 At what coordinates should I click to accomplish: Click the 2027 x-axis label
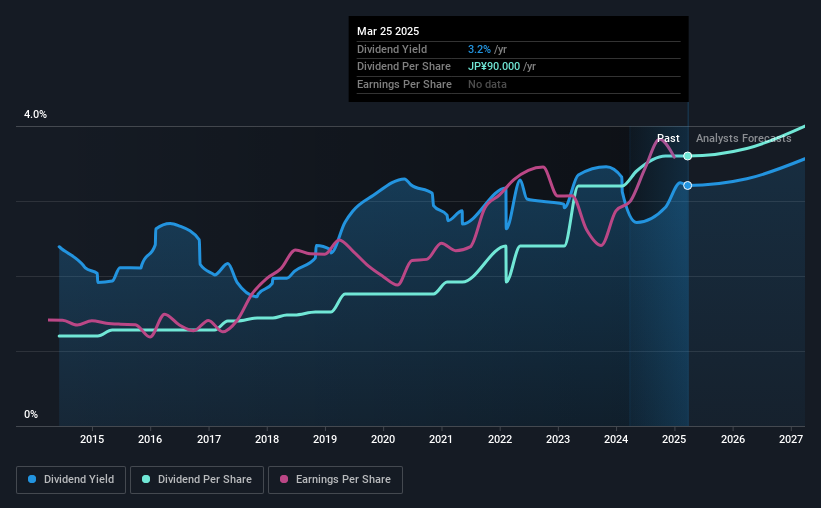tap(791, 439)
